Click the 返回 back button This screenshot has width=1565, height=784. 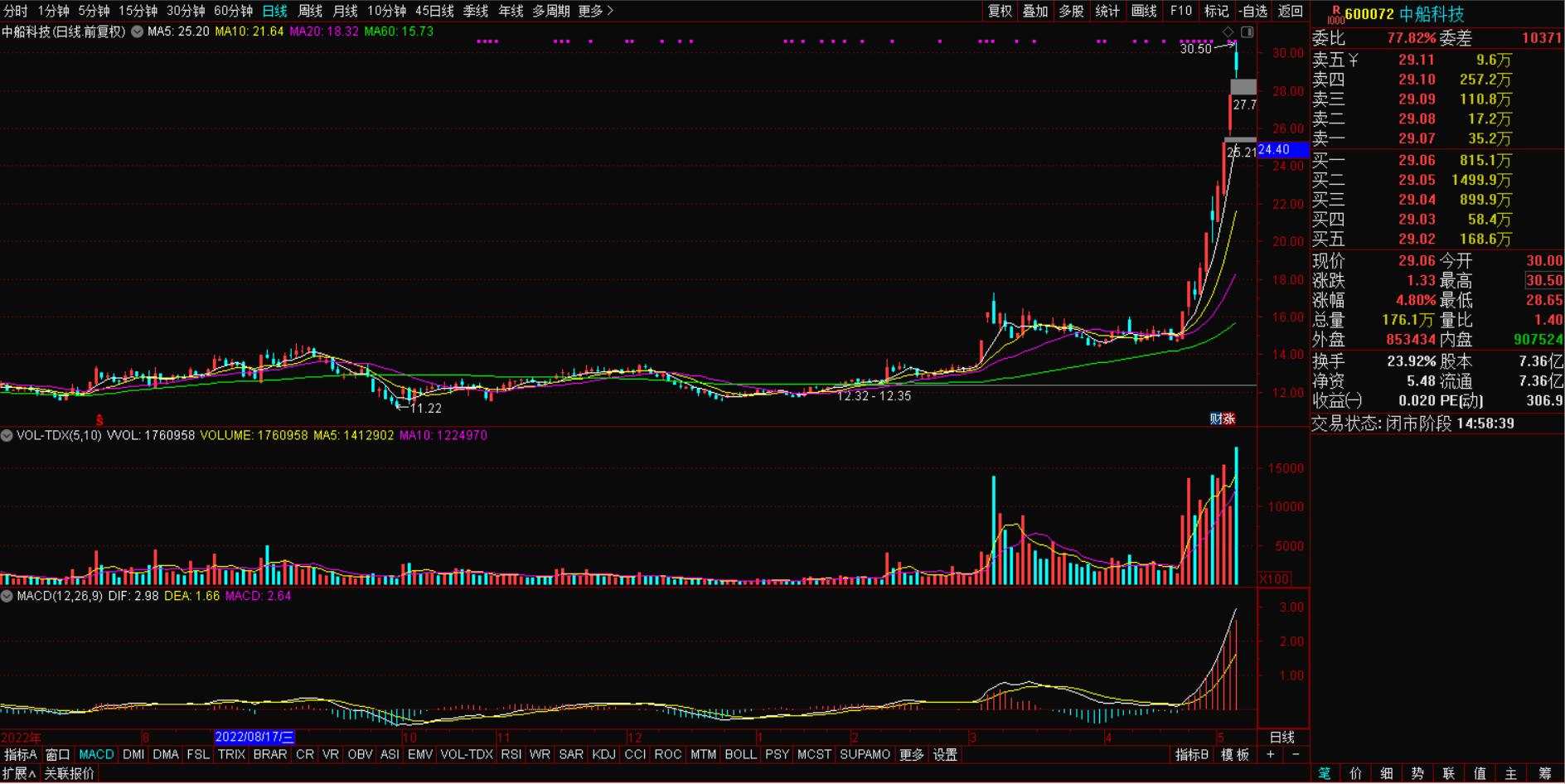1291,11
